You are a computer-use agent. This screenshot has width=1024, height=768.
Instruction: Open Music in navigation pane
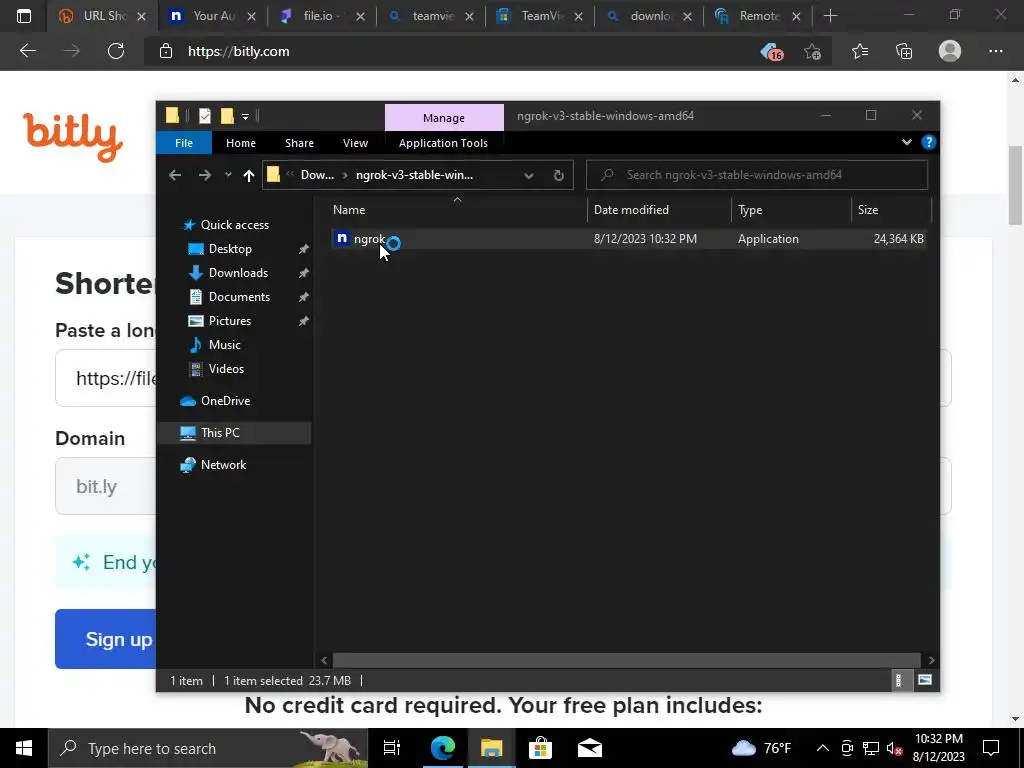click(x=224, y=345)
